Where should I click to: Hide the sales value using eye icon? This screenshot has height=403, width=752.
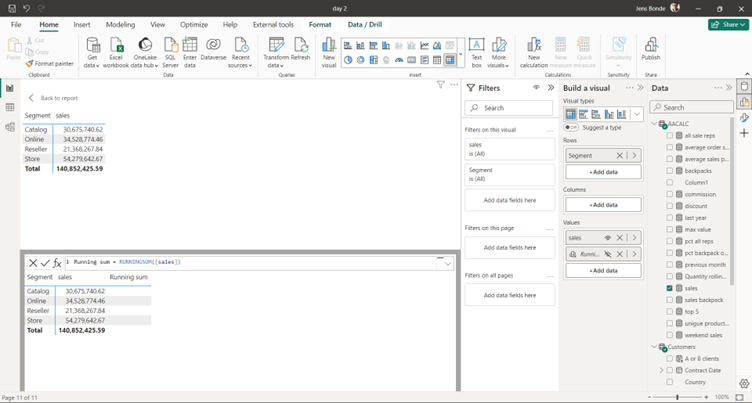click(608, 238)
